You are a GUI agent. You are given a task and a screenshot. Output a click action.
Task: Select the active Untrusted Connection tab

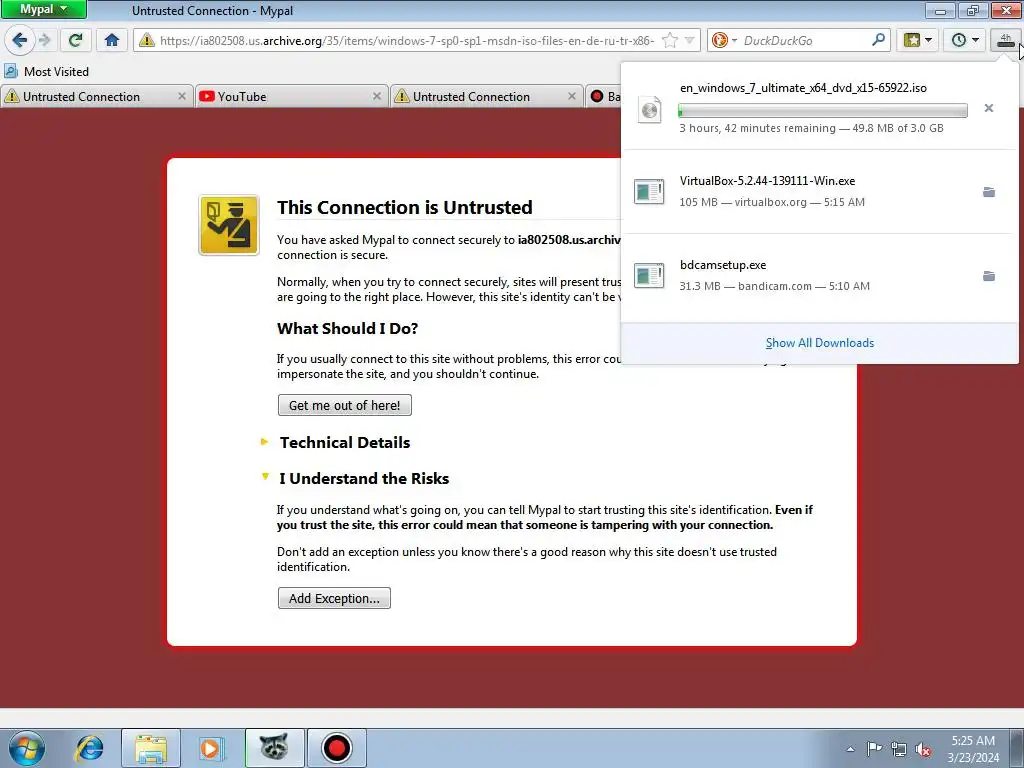(486, 97)
